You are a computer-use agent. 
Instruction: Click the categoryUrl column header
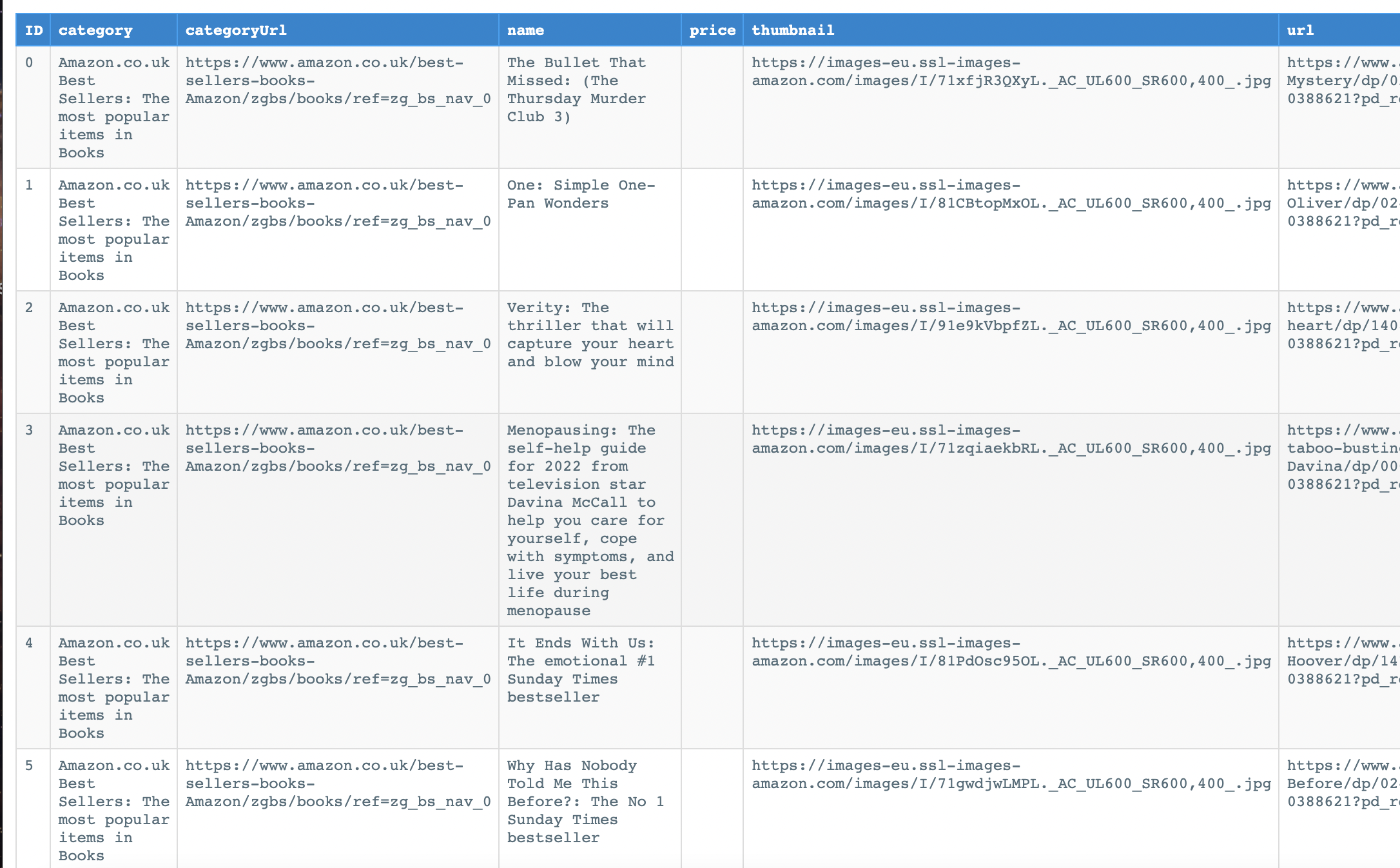click(x=338, y=30)
